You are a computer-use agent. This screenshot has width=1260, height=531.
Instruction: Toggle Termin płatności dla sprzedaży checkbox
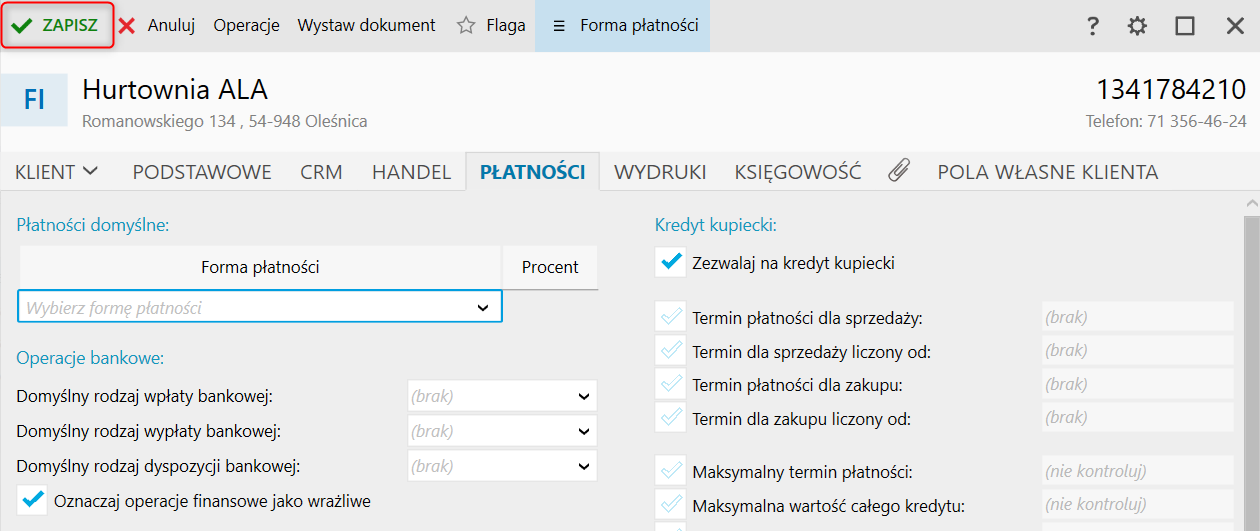click(x=670, y=318)
